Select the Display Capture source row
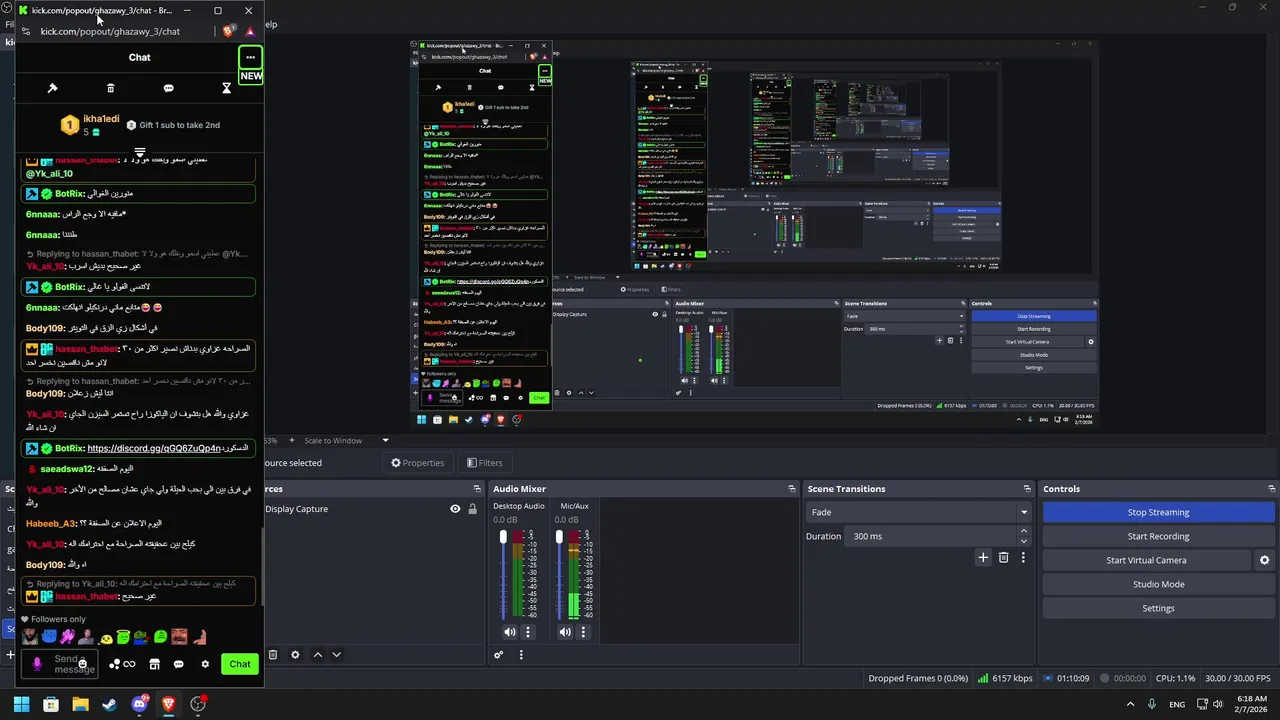 click(370, 509)
